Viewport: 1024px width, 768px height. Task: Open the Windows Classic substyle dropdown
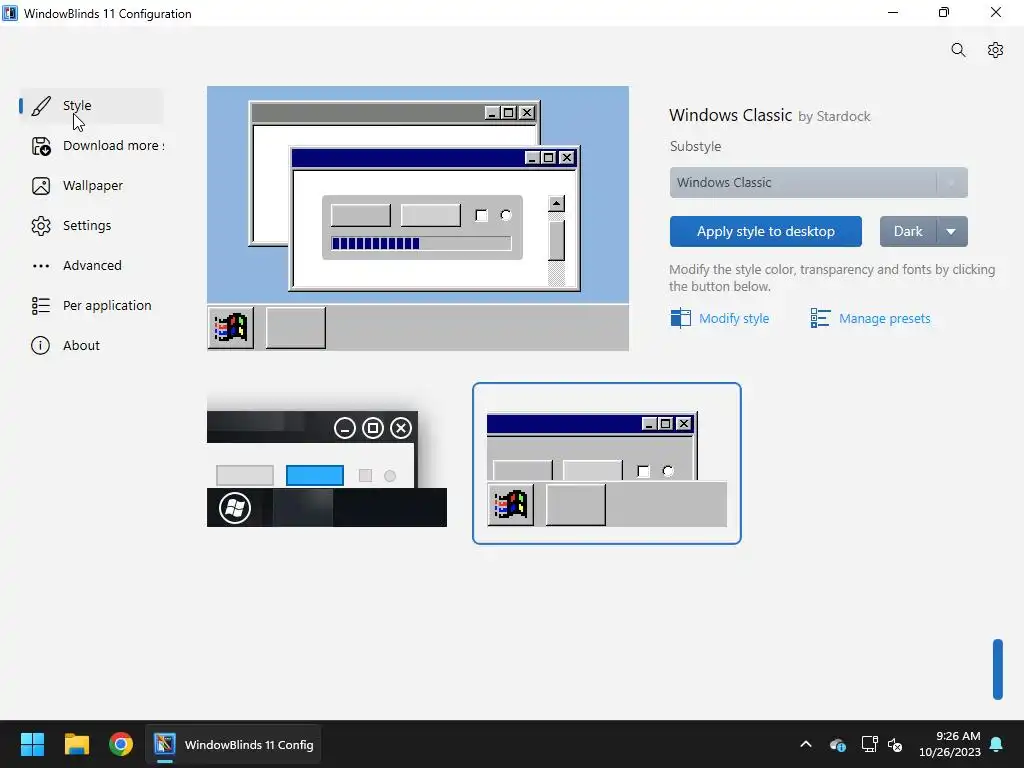(818, 182)
